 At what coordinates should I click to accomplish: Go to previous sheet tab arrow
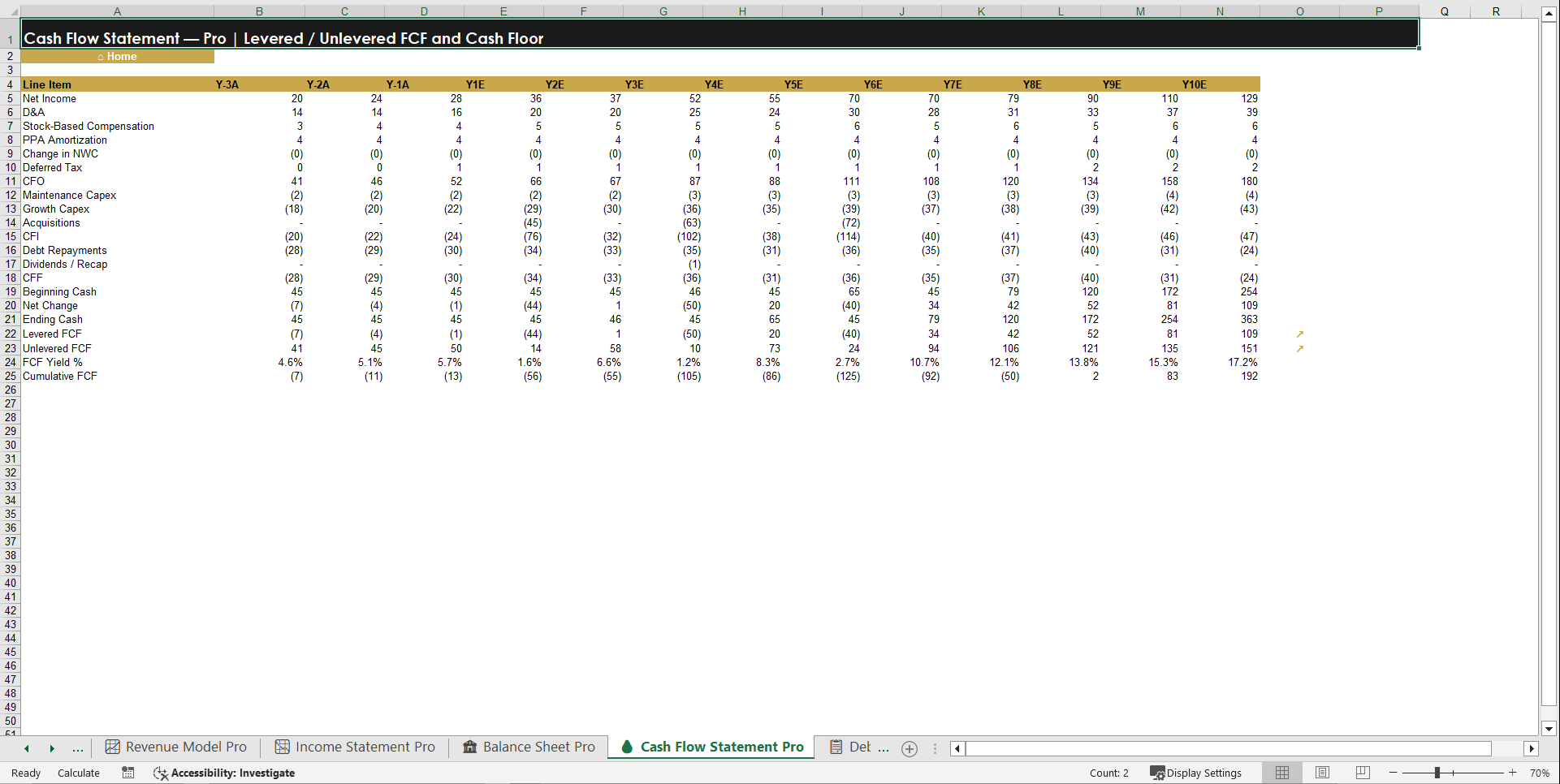[27, 749]
